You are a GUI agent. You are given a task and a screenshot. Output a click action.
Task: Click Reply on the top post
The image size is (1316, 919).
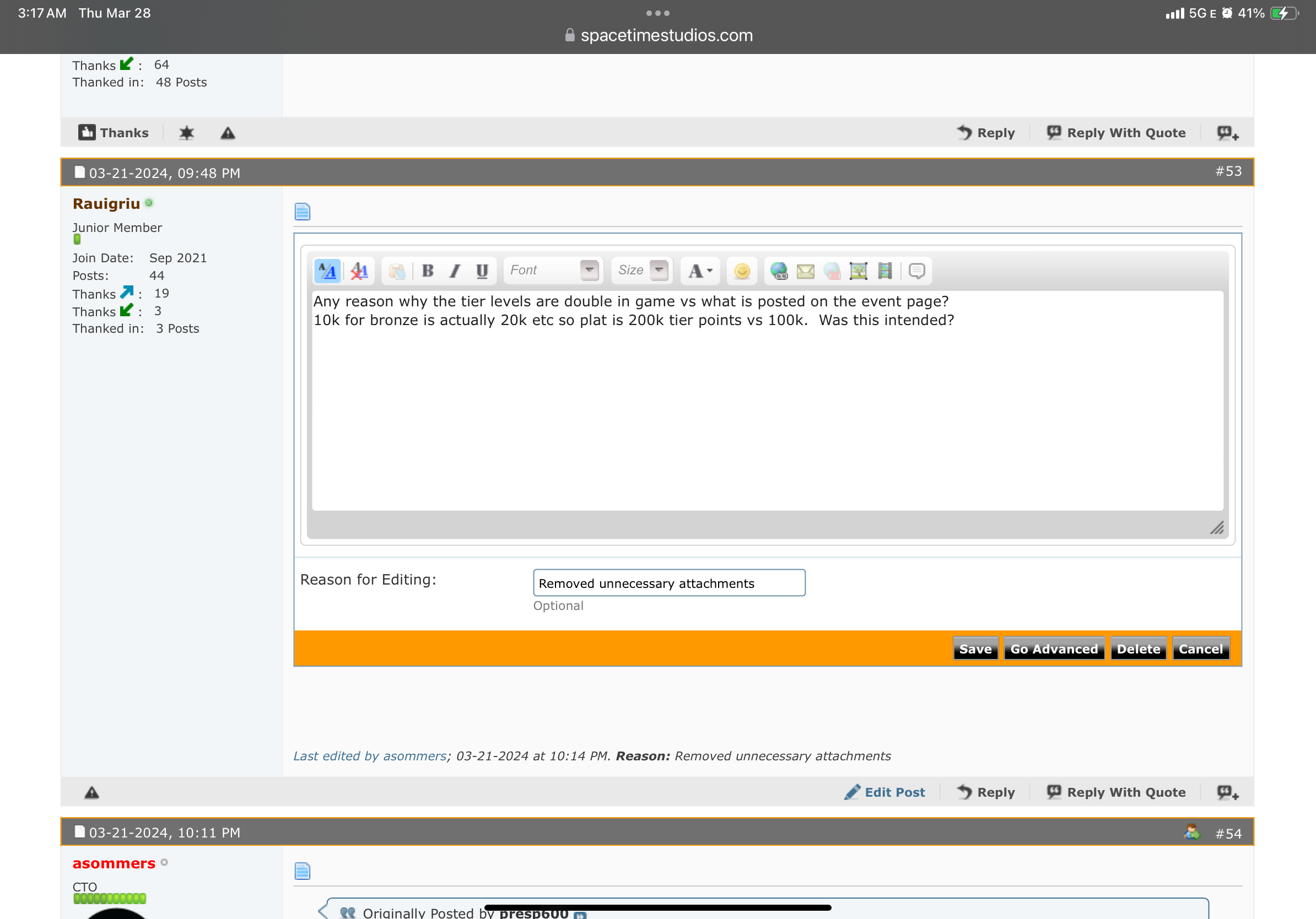pos(985,132)
